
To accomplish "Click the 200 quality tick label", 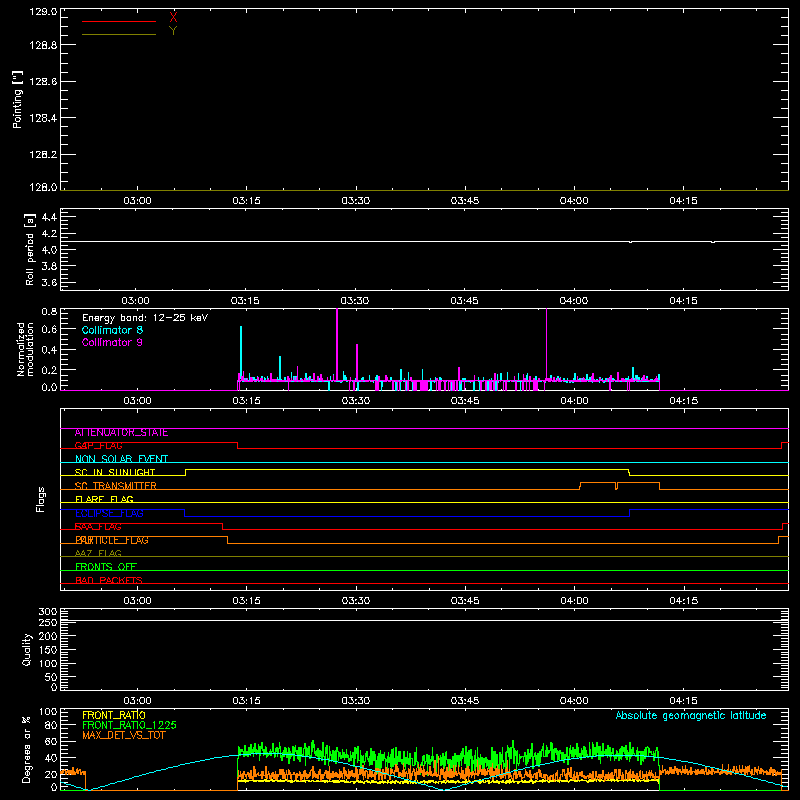I will click(x=47, y=636).
